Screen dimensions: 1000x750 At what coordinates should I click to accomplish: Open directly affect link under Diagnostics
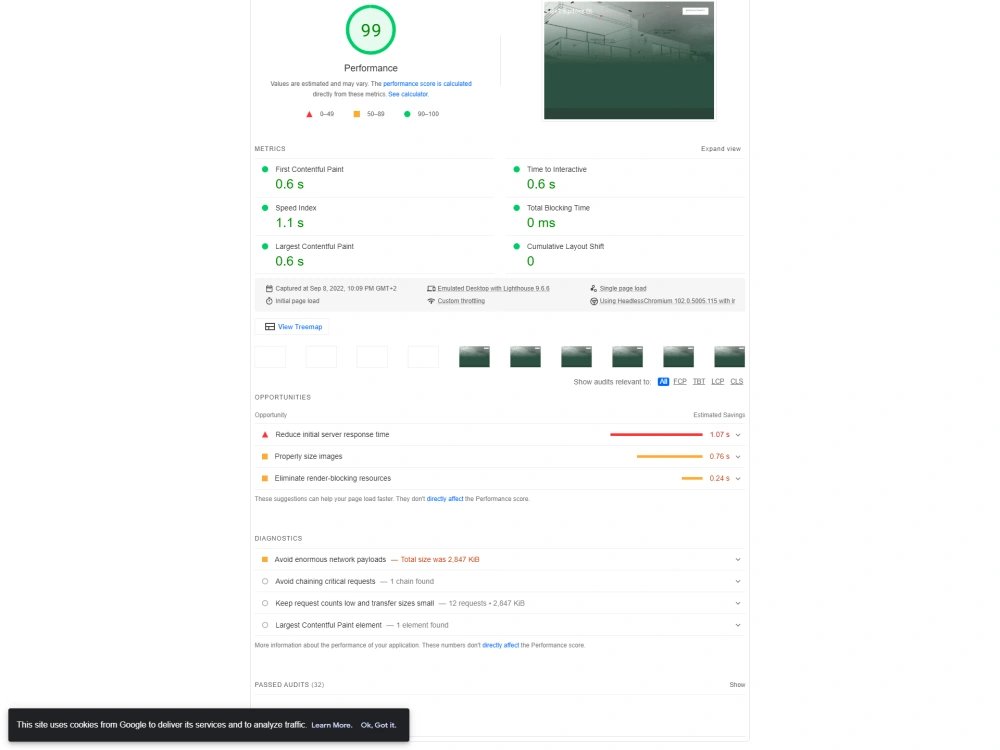(501, 645)
